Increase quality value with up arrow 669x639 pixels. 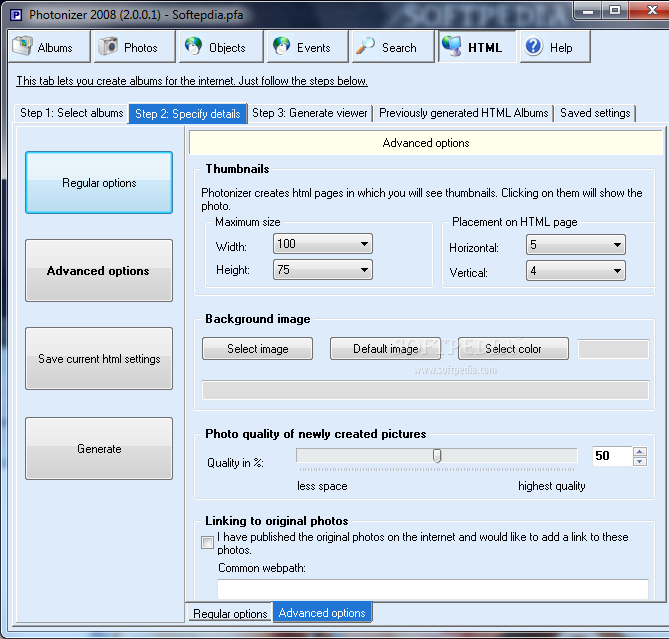point(640,451)
